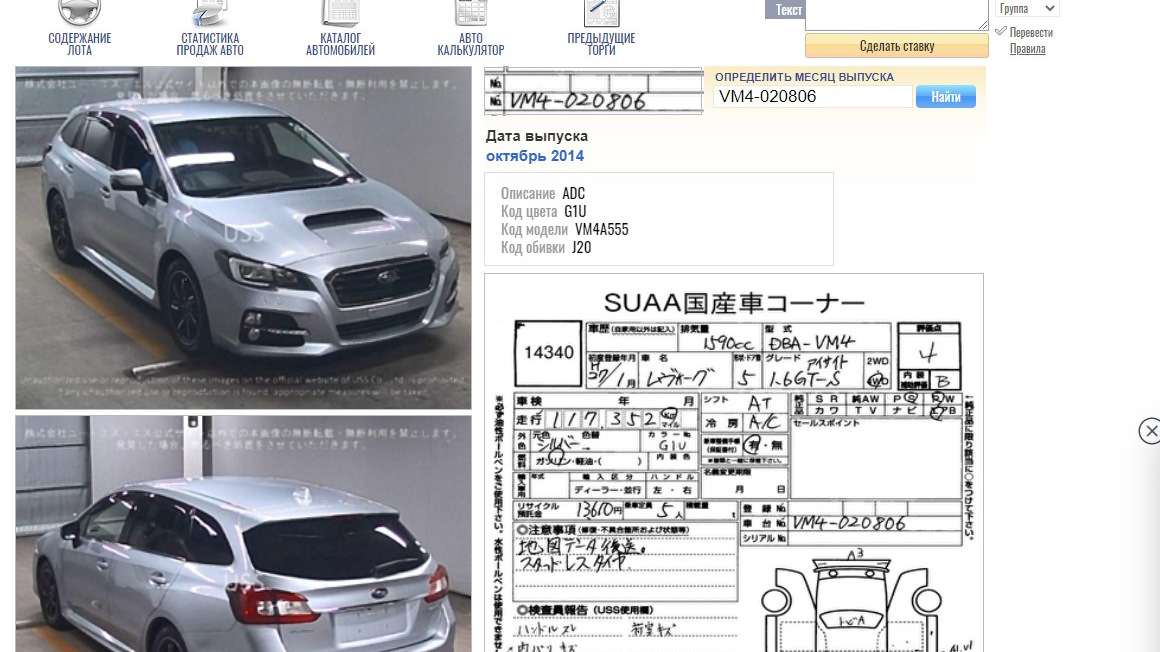This screenshot has width=1160, height=652.
Task: Open the auction sheet image
Action: [x=734, y=463]
